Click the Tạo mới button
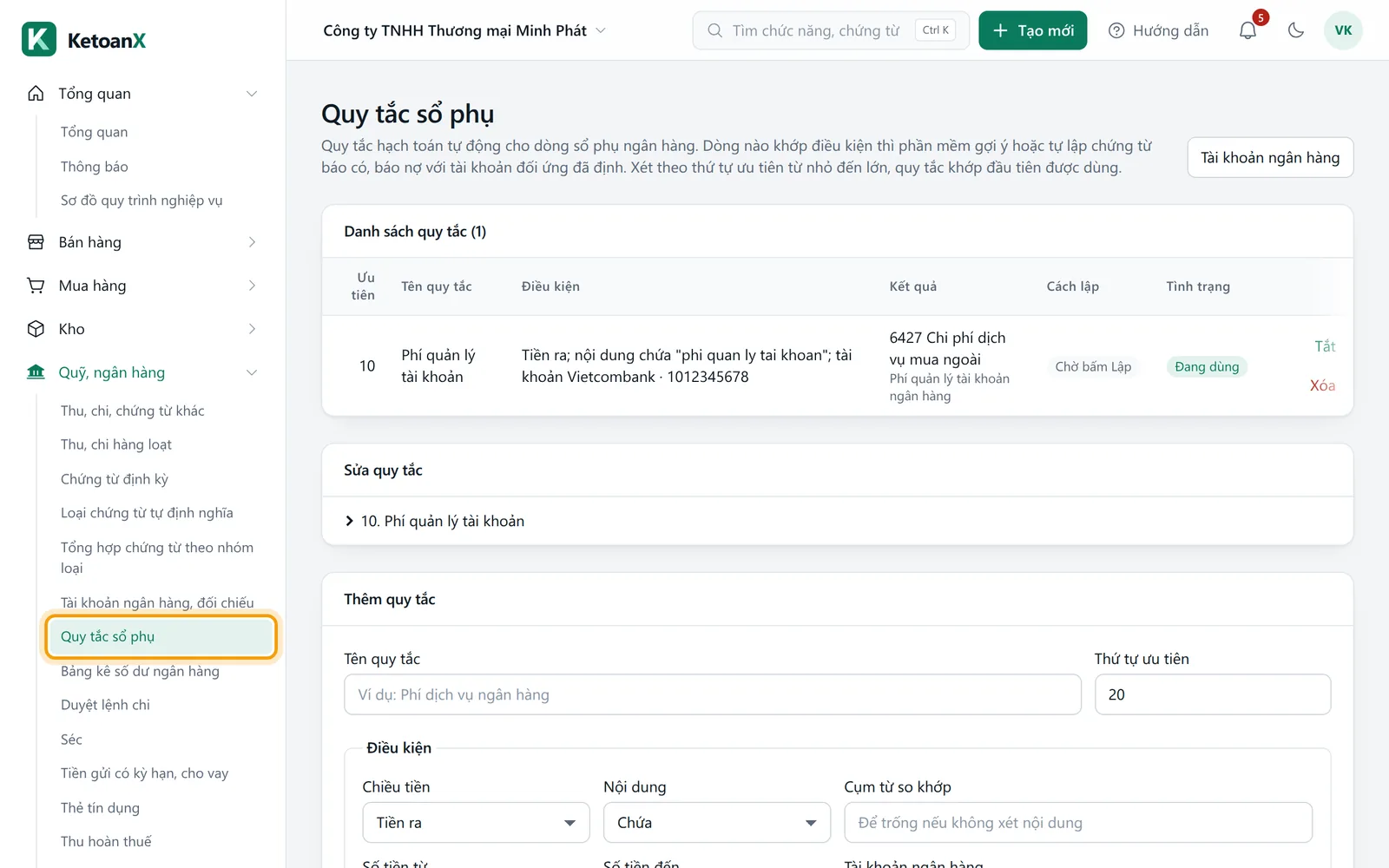This screenshot has width=1389, height=868. pyautogui.click(x=1032, y=30)
